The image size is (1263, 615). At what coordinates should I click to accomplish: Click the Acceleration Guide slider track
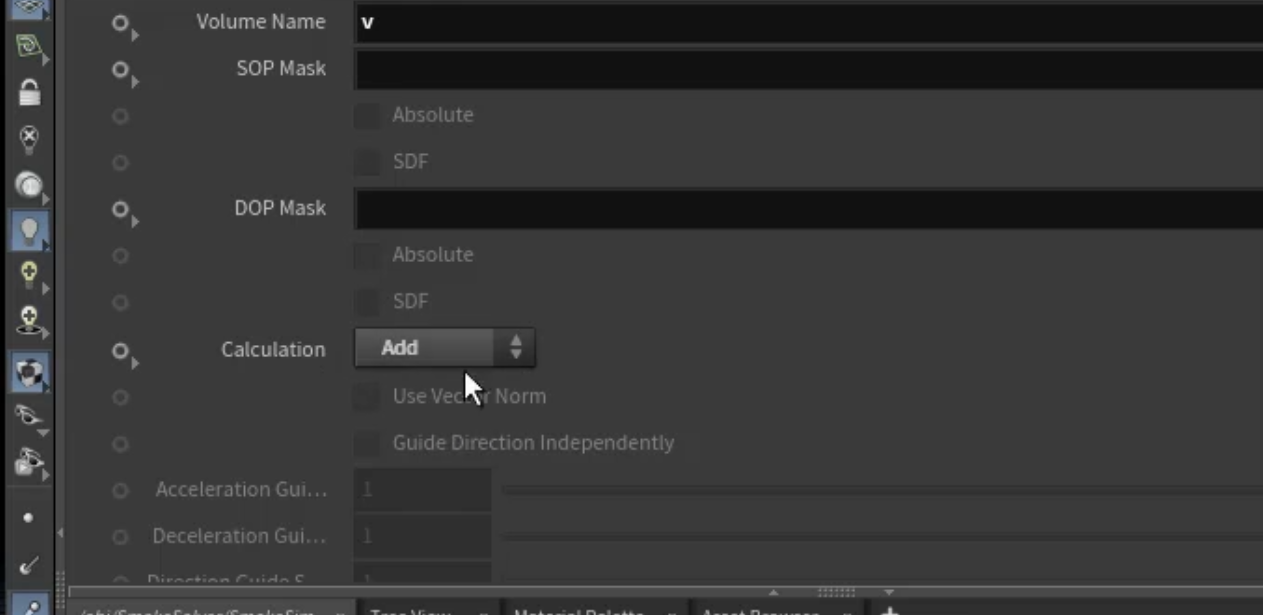(882, 490)
